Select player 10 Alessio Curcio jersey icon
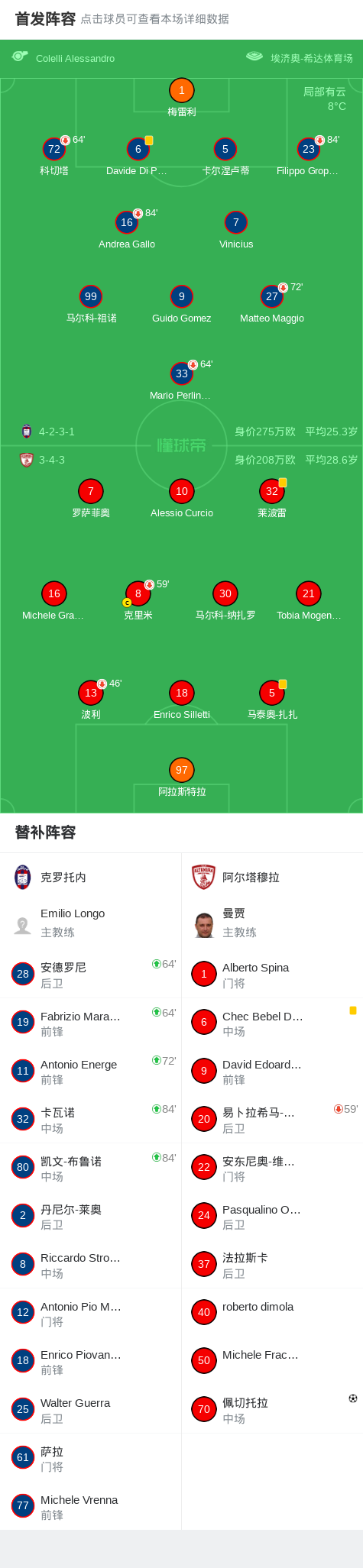 coord(181,491)
